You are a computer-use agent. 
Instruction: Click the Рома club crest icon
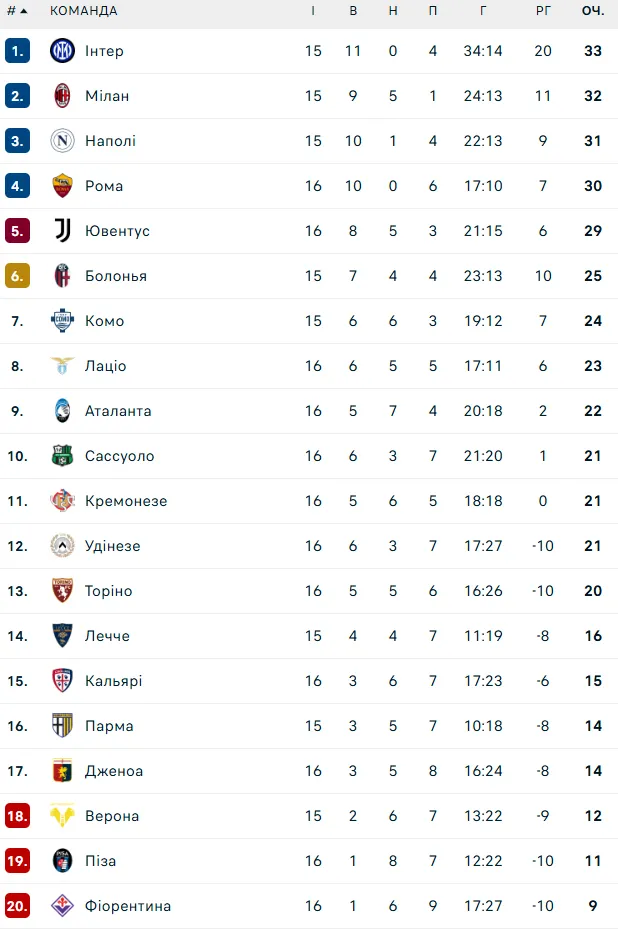pos(63,186)
